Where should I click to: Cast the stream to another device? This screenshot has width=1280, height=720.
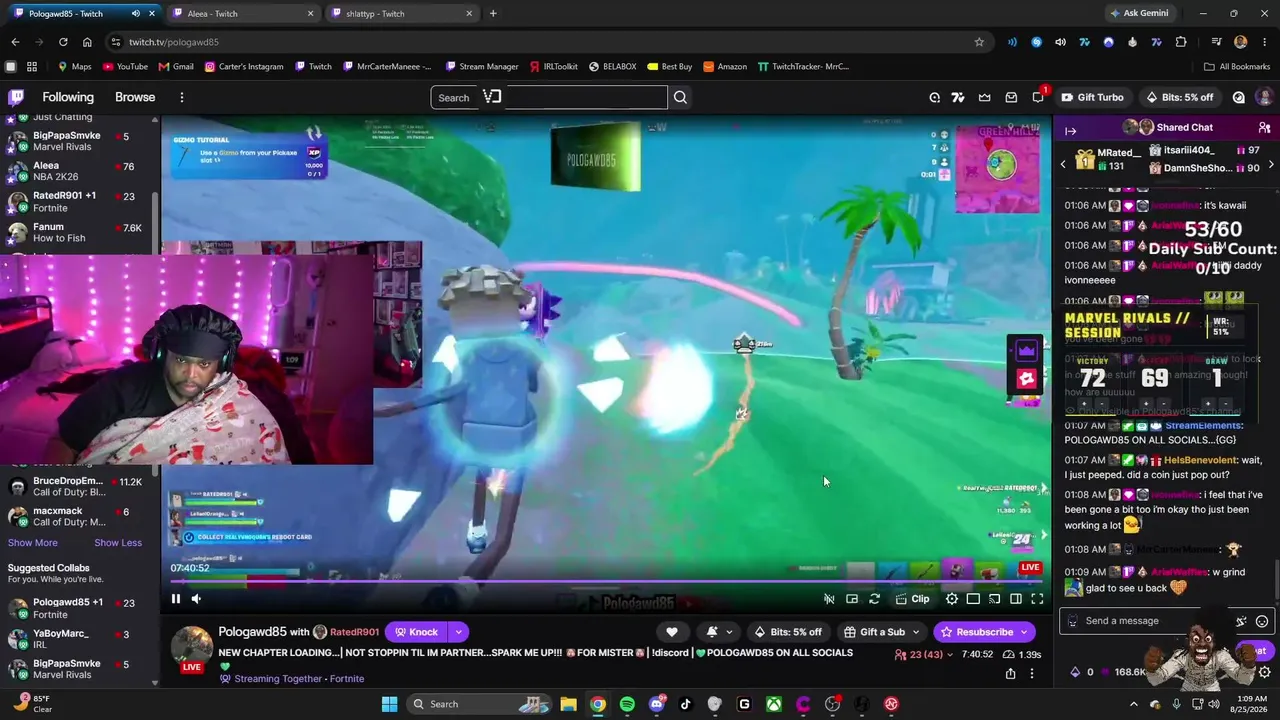click(994, 599)
